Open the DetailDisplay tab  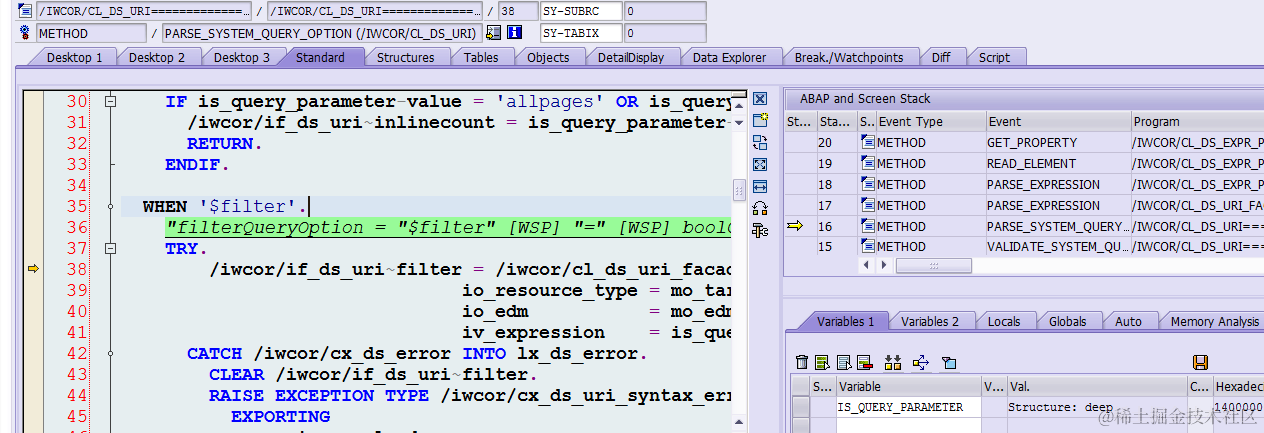click(x=630, y=57)
